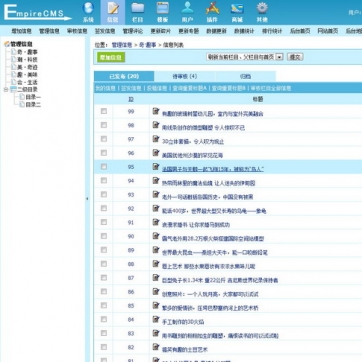Tick the checkbox for row ID 98
This screenshot has width=362, height=362.
click(x=104, y=125)
